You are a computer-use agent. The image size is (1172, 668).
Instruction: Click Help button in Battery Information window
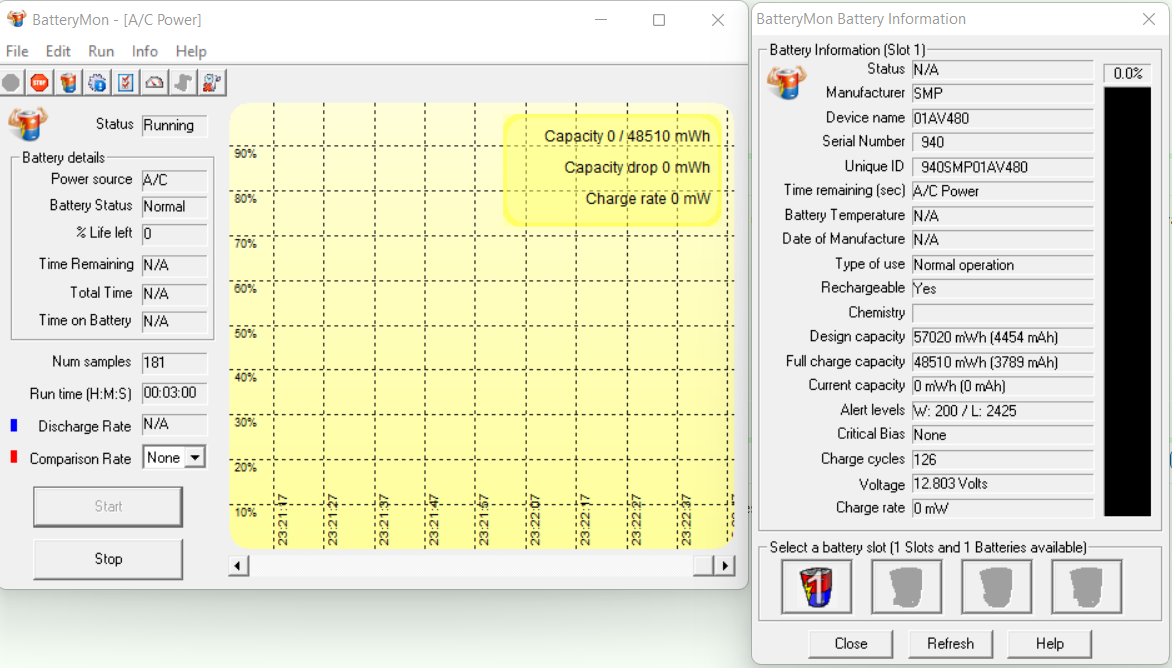(x=1049, y=643)
